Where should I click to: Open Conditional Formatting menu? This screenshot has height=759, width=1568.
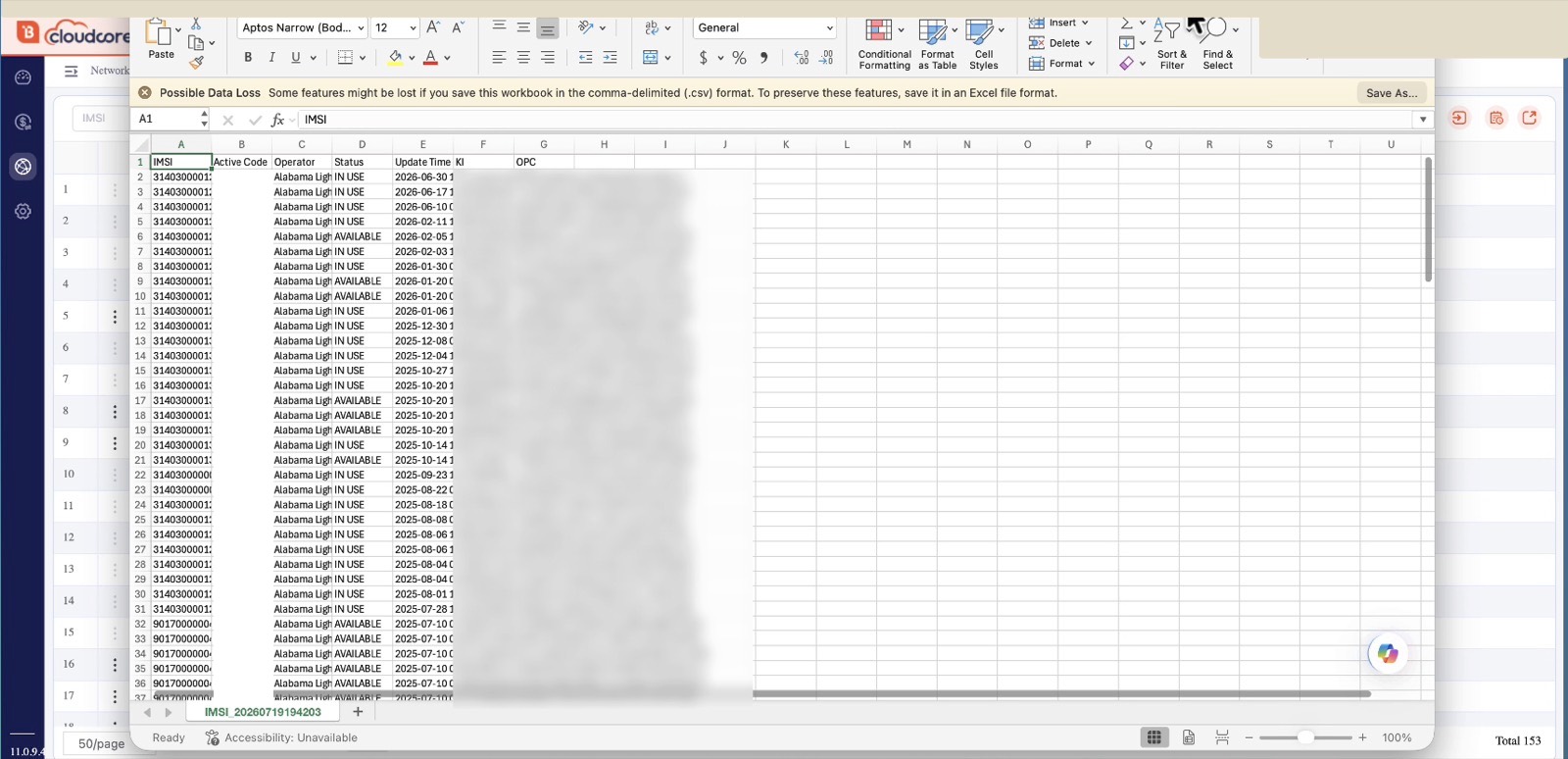[884, 44]
